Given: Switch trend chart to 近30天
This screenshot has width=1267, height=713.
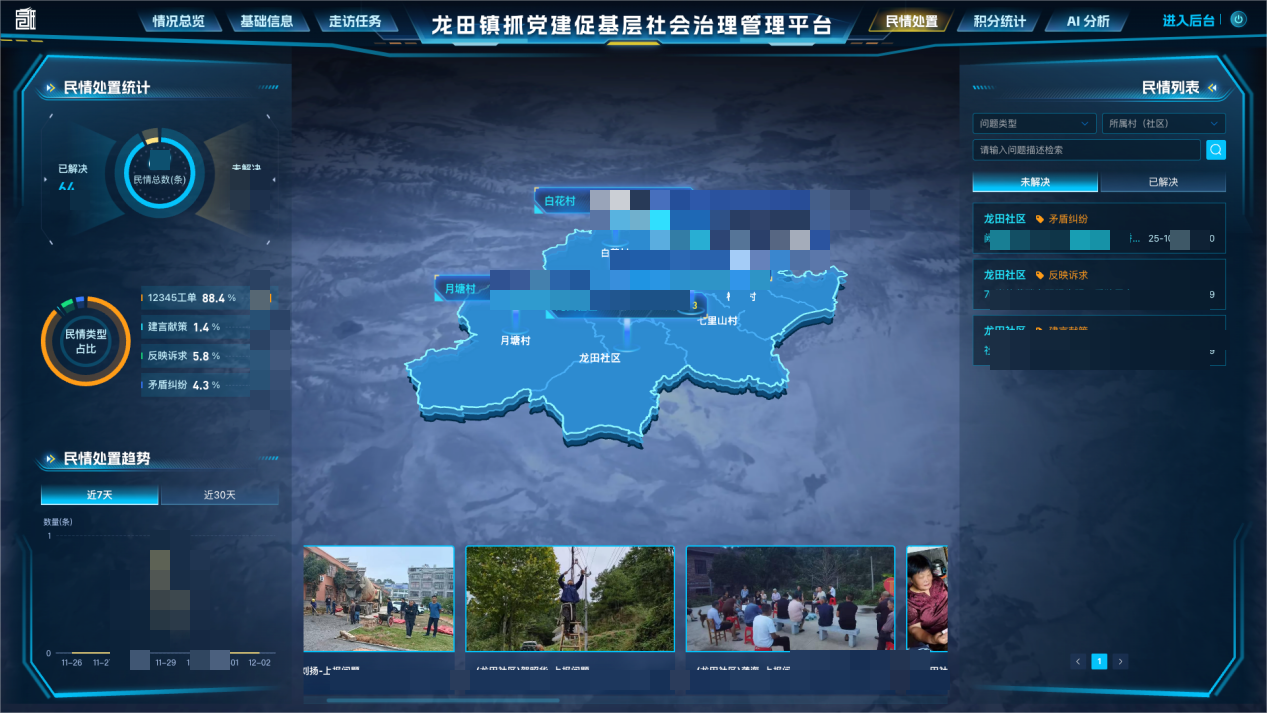Looking at the screenshot, I should coord(219,495).
